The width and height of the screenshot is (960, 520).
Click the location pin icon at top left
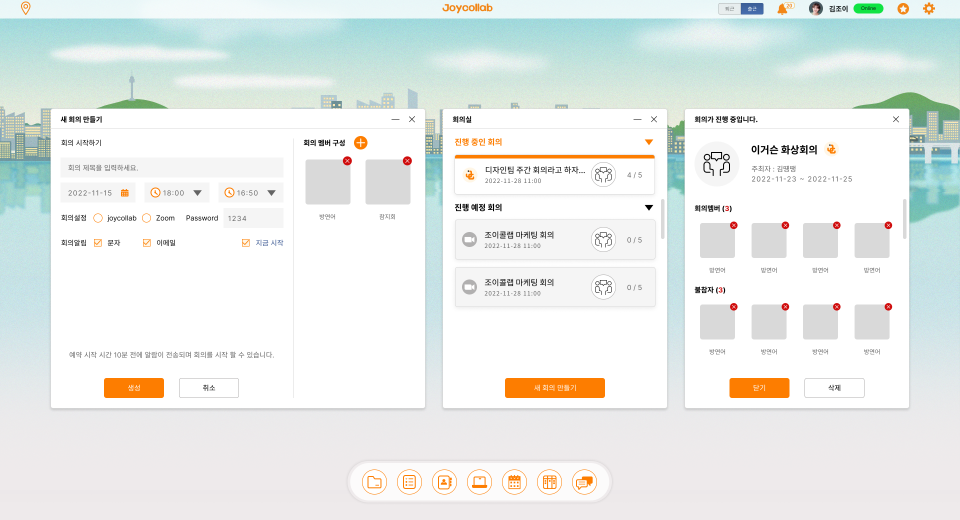(26, 8)
